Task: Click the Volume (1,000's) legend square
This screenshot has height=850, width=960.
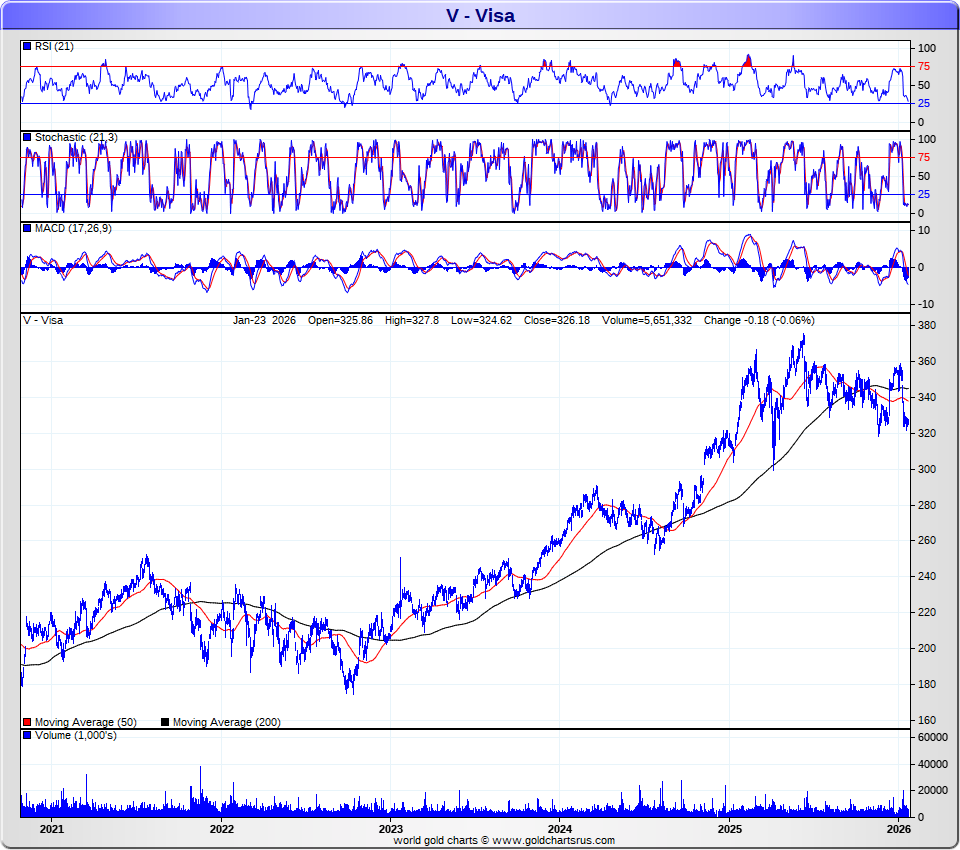Action: [27, 735]
